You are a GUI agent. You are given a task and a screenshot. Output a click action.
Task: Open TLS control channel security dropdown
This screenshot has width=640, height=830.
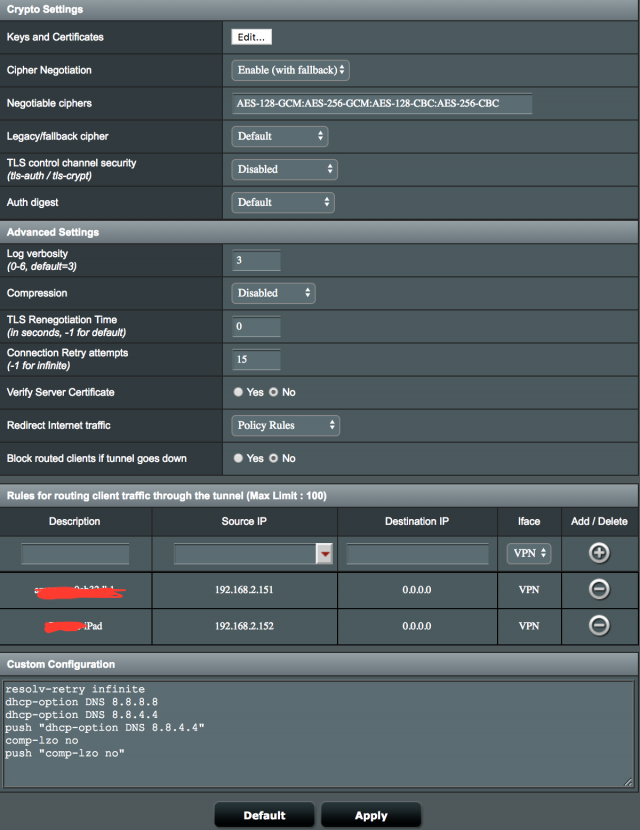point(284,169)
